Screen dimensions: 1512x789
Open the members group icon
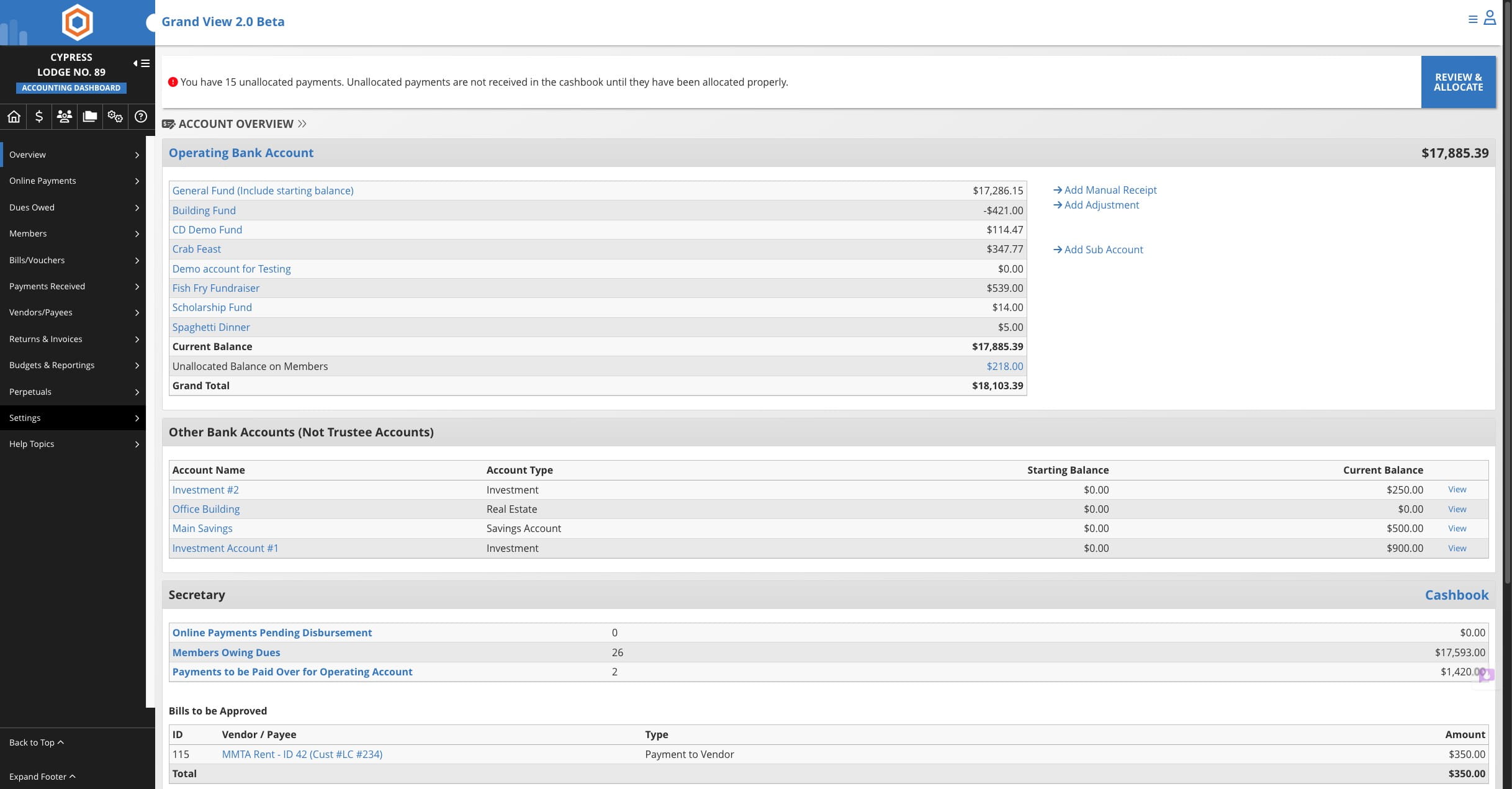click(x=65, y=116)
